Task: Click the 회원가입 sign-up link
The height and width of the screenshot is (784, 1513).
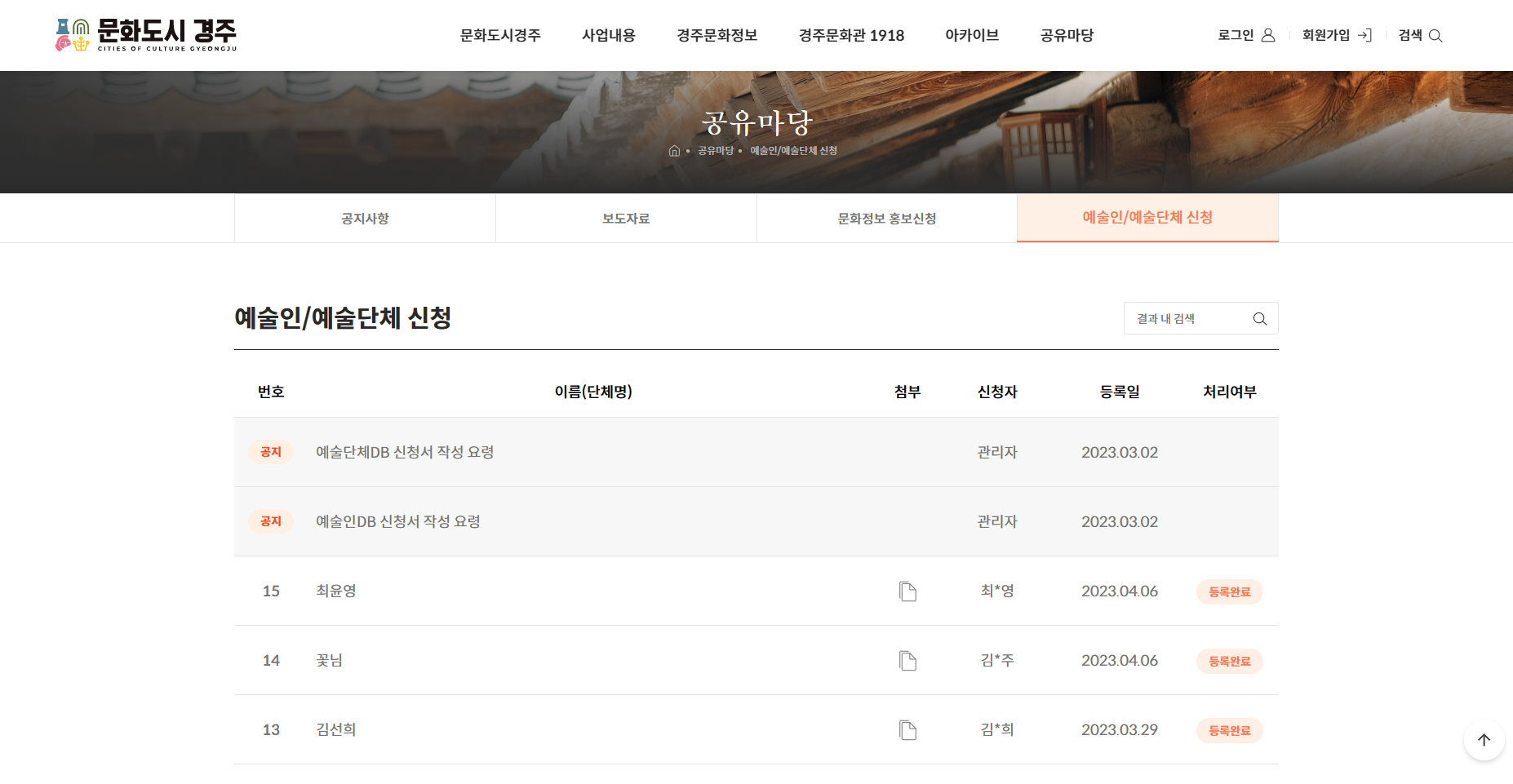Action: 1336,36
